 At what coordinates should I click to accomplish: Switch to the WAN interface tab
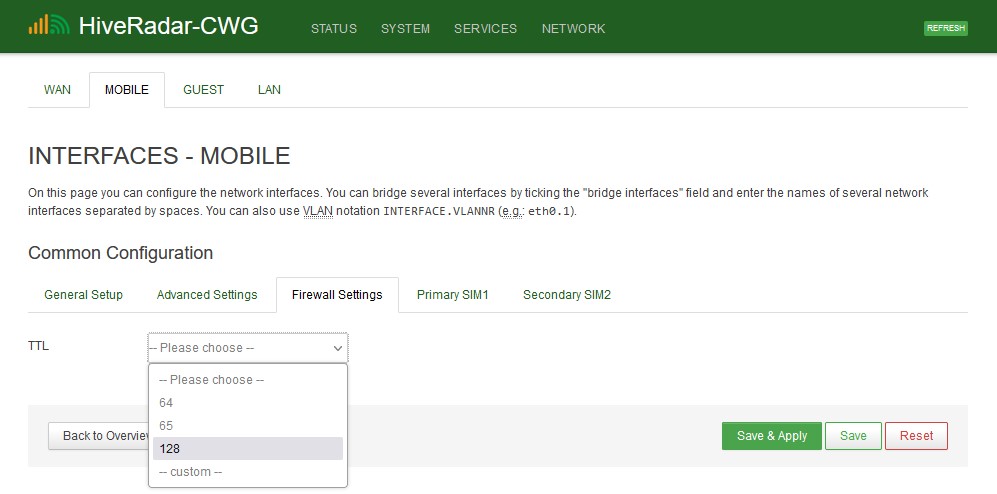click(x=57, y=90)
